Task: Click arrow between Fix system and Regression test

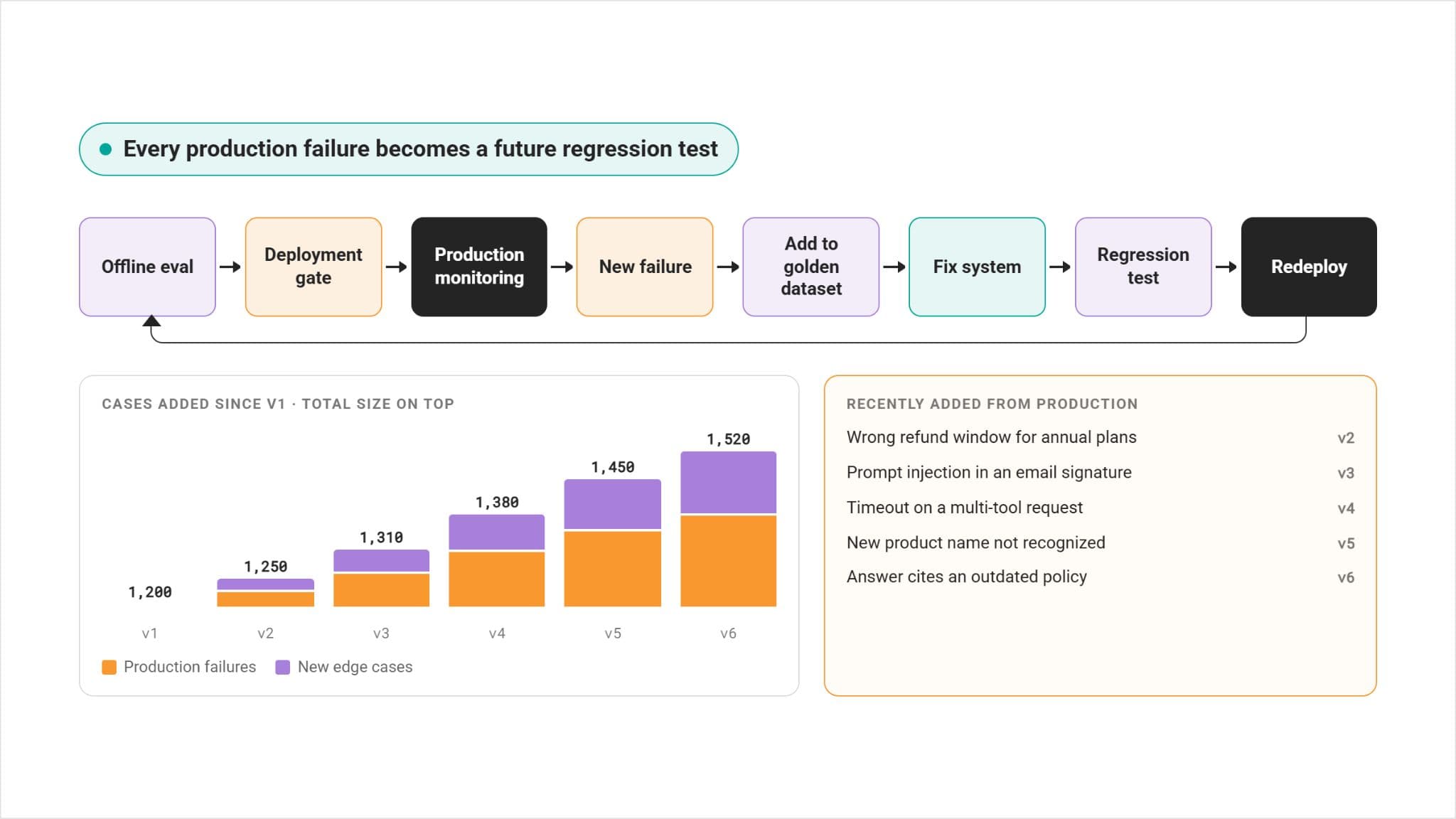Action: tap(1060, 267)
